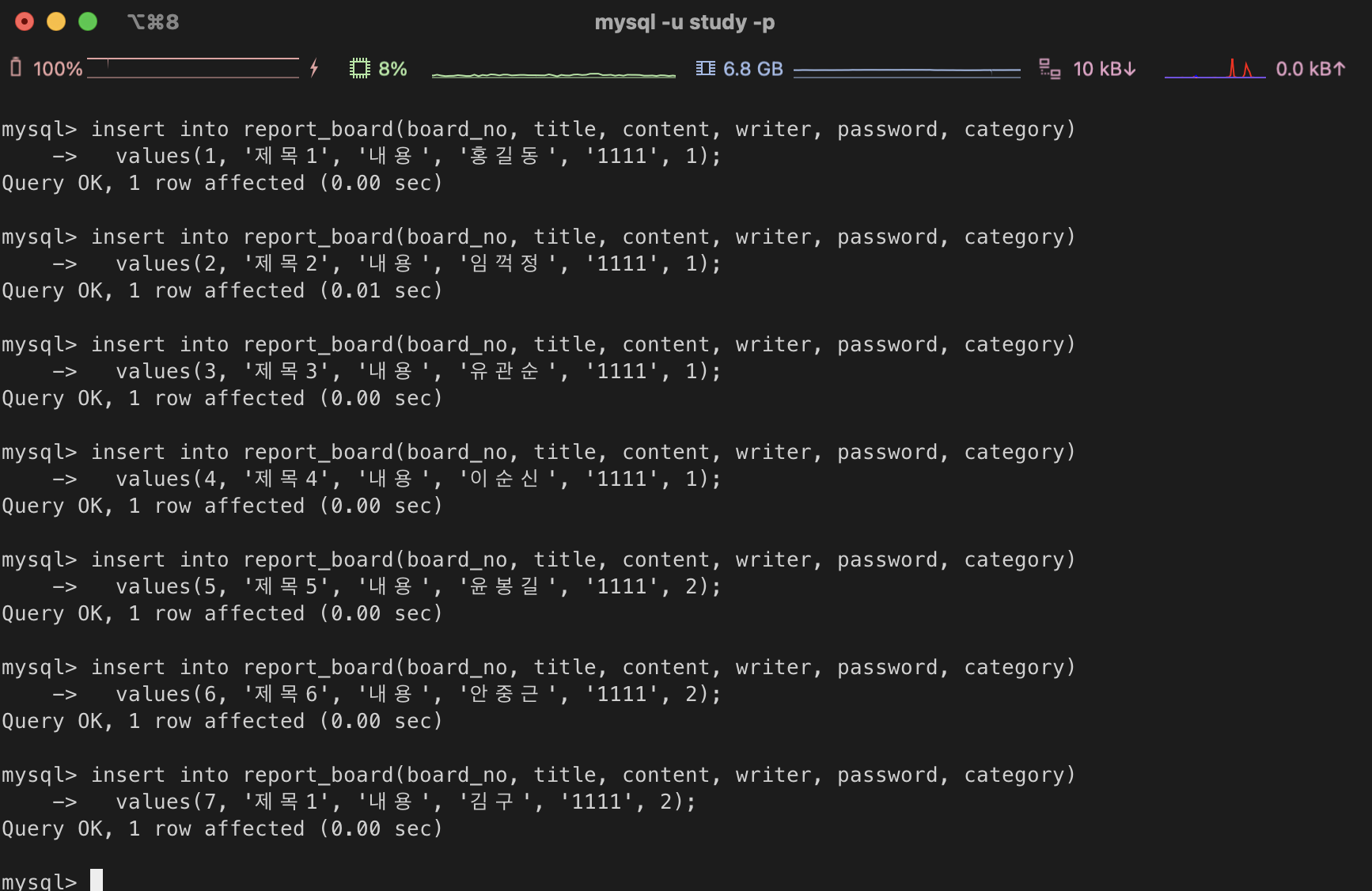Click the red close window button
The image size is (1372, 891).
point(25,21)
